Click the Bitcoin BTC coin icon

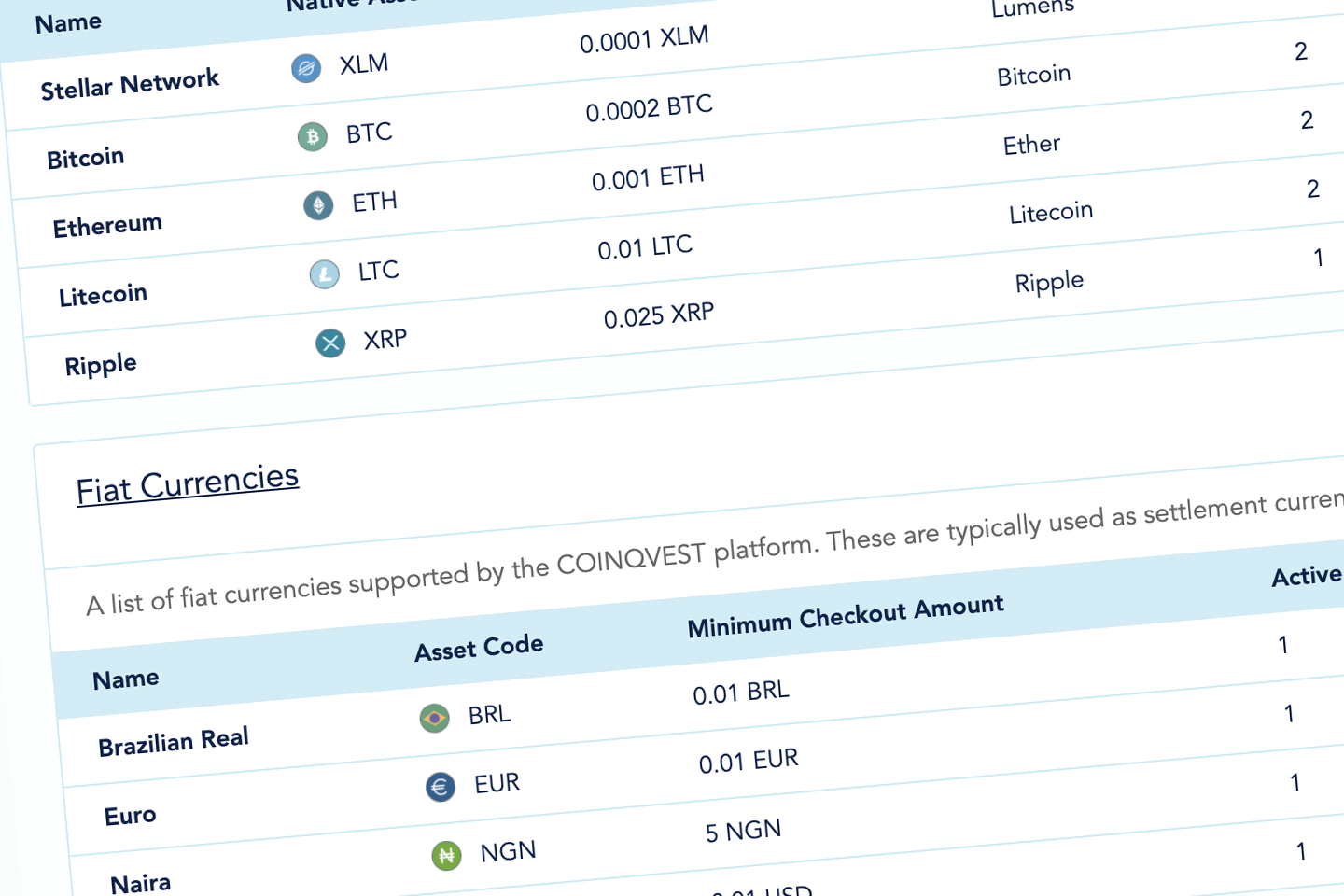pos(313,137)
